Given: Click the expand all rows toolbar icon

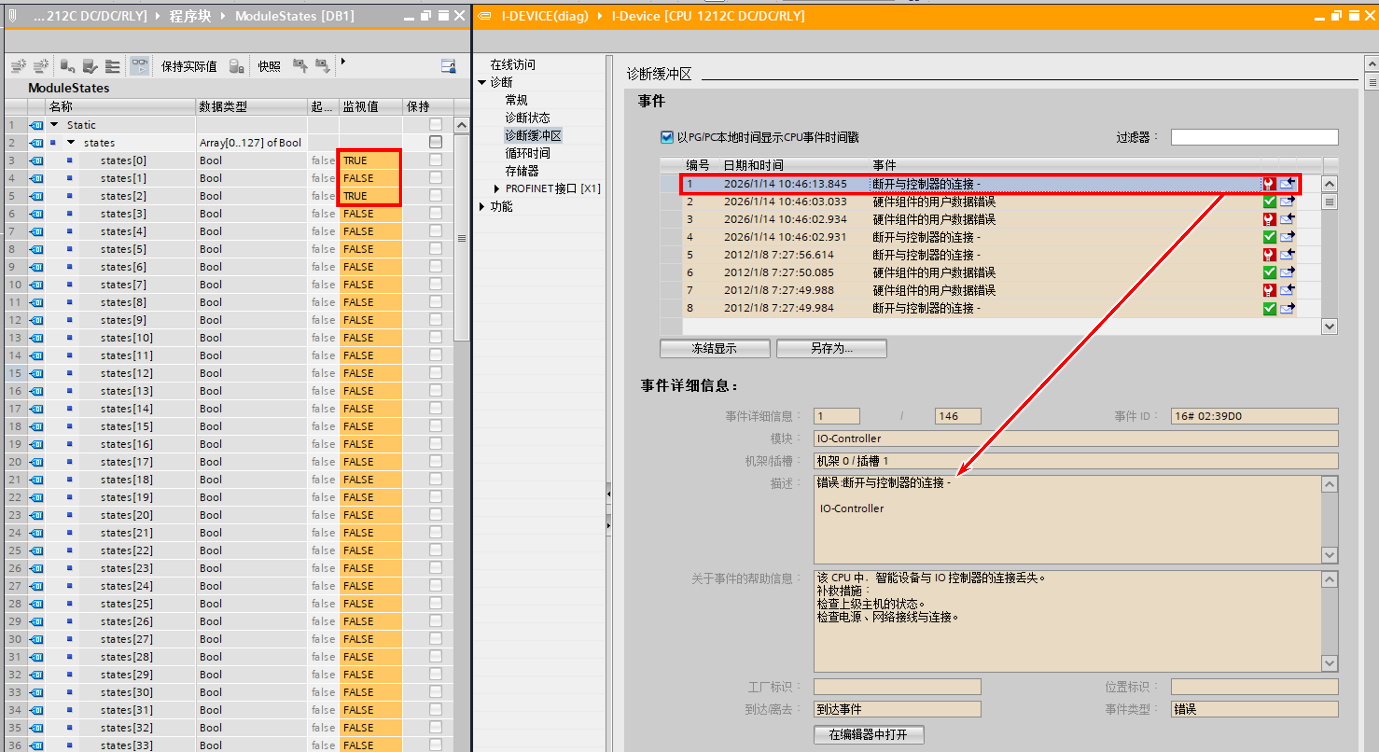Looking at the screenshot, I should coord(112,66).
